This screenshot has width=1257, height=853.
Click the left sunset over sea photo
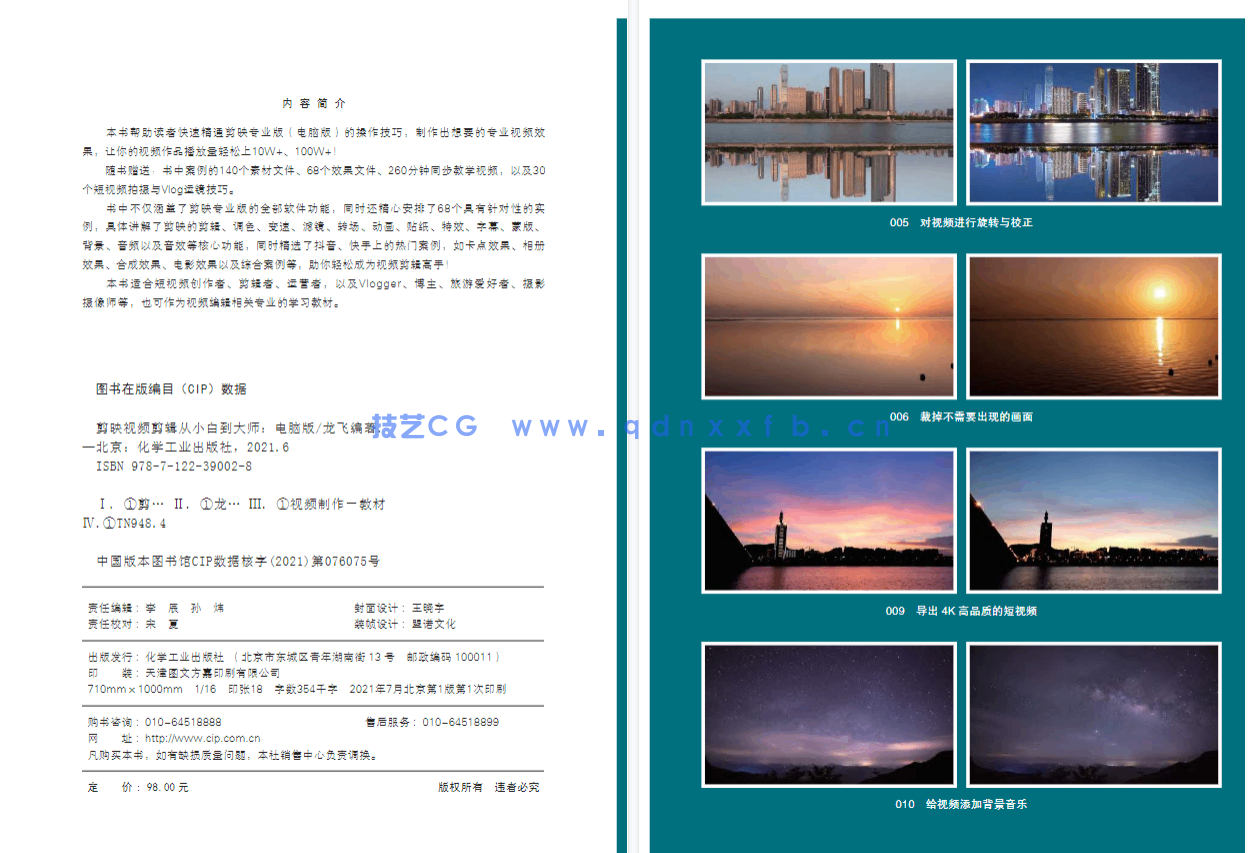(x=828, y=325)
